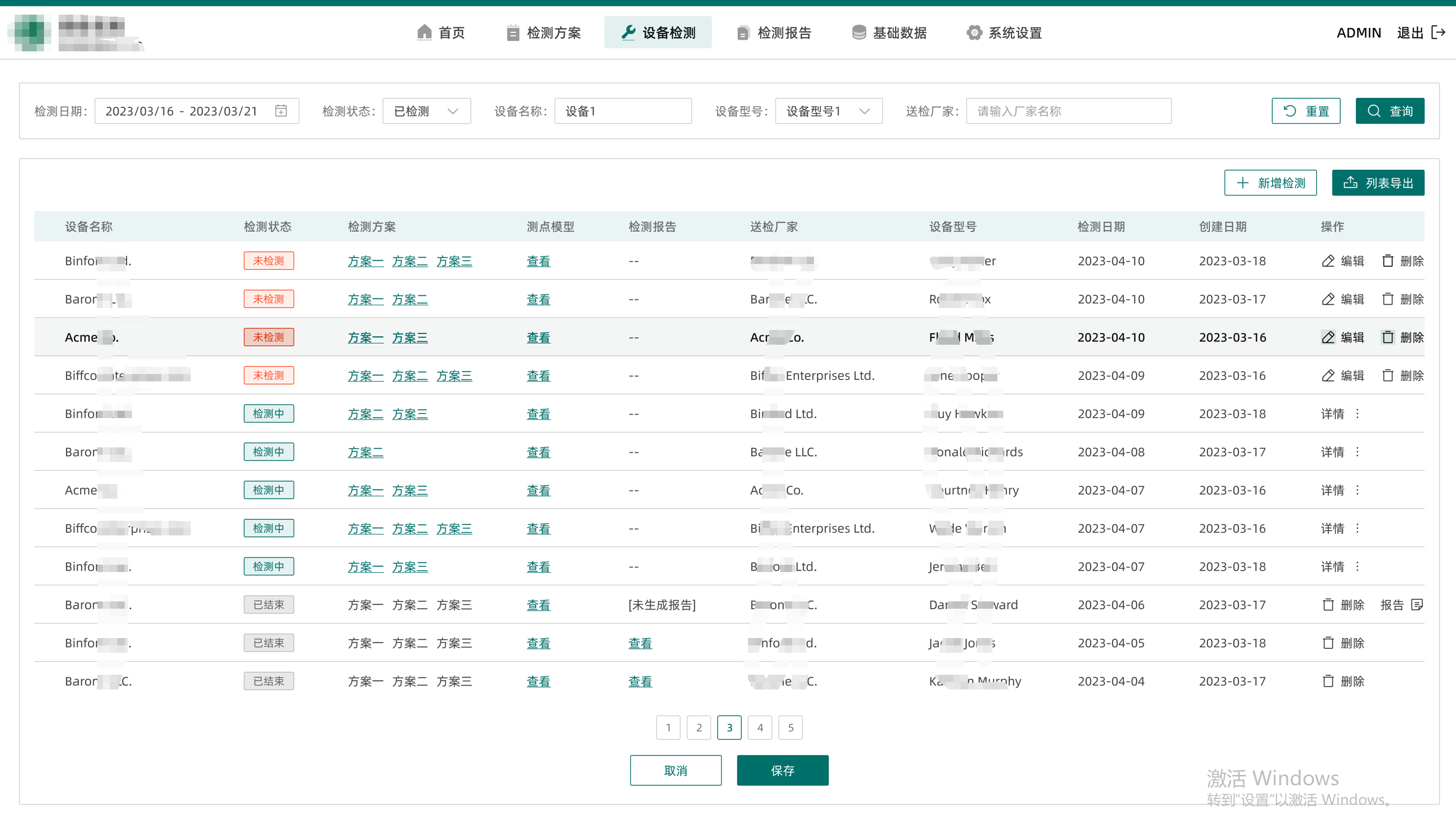Image resolution: width=1456 pixels, height=818 pixels.
Task: Open 系统设置 tab
Action: pos(1005,33)
